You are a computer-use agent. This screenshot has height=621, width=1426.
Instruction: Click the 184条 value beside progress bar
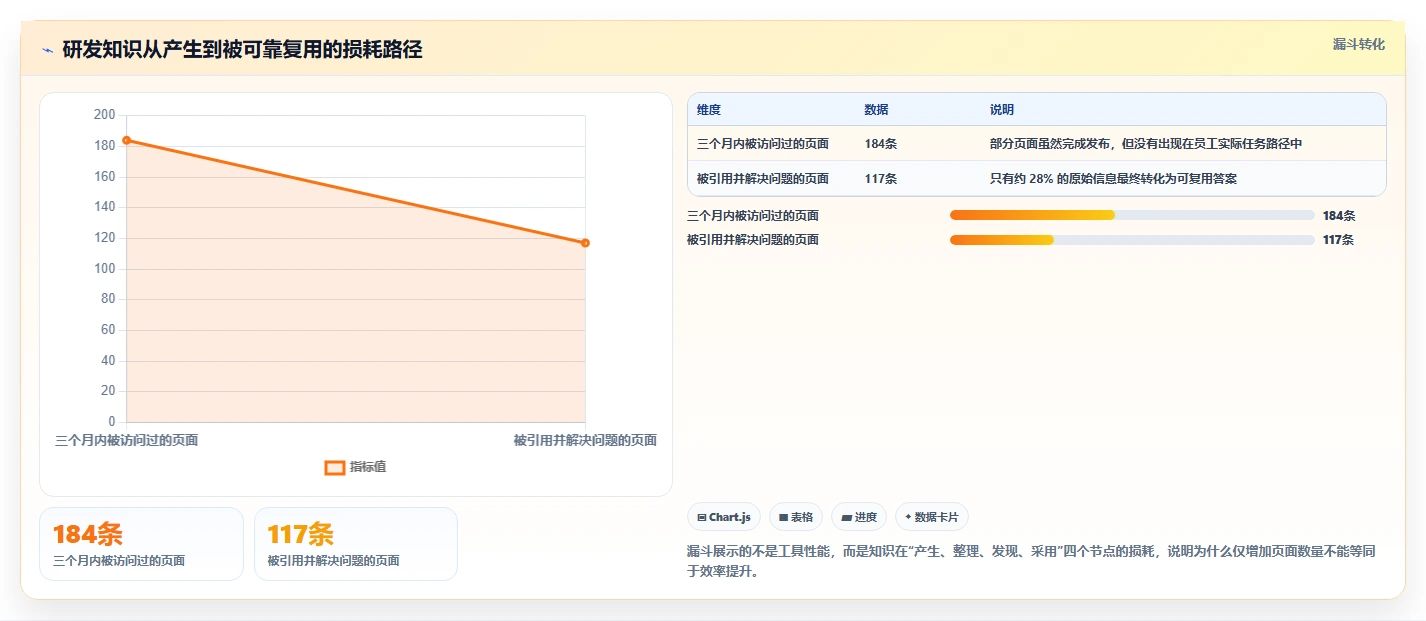[1339, 215]
